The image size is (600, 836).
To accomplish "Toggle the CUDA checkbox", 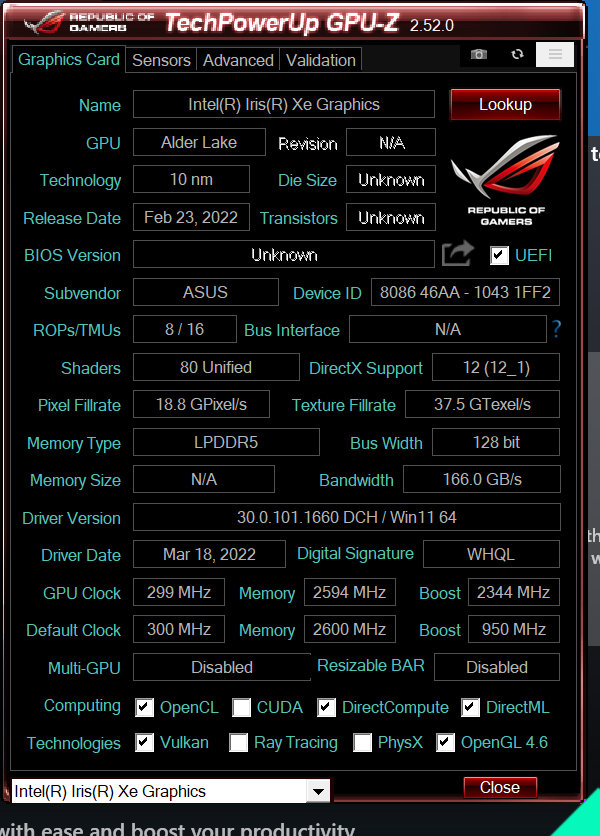I will [x=241, y=708].
